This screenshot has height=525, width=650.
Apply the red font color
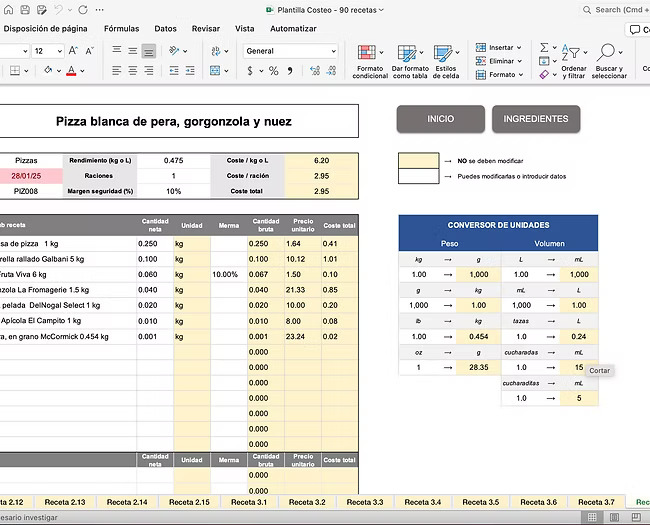pyautogui.click(x=69, y=71)
